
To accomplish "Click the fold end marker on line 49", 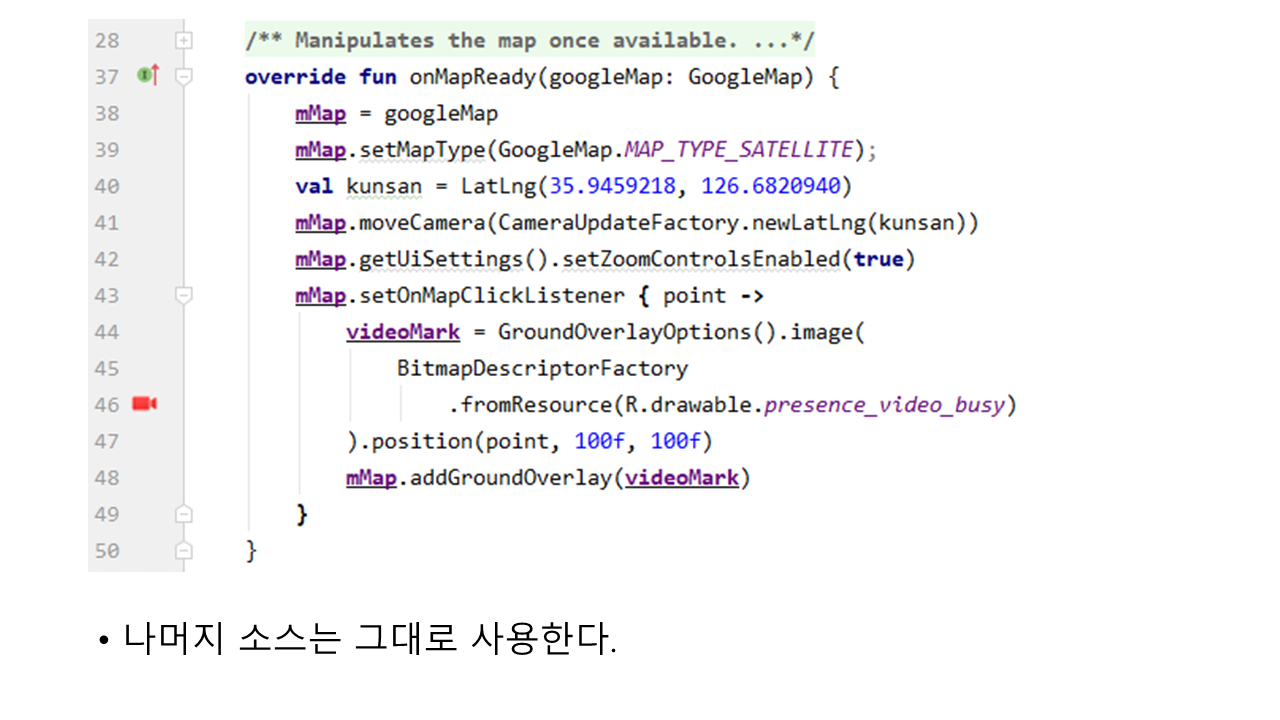I will click(x=183, y=514).
